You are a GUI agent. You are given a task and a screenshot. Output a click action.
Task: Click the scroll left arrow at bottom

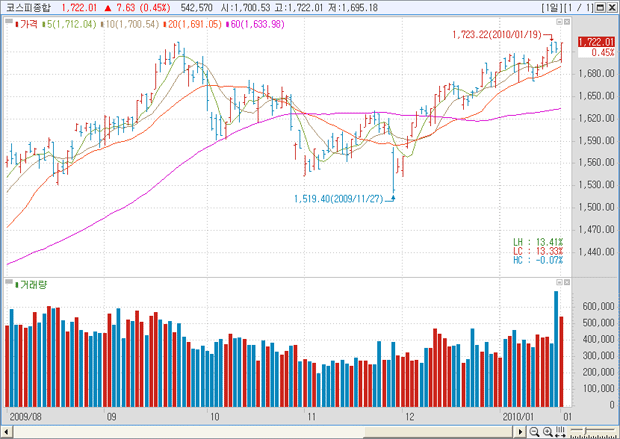click(x=6, y=432)
